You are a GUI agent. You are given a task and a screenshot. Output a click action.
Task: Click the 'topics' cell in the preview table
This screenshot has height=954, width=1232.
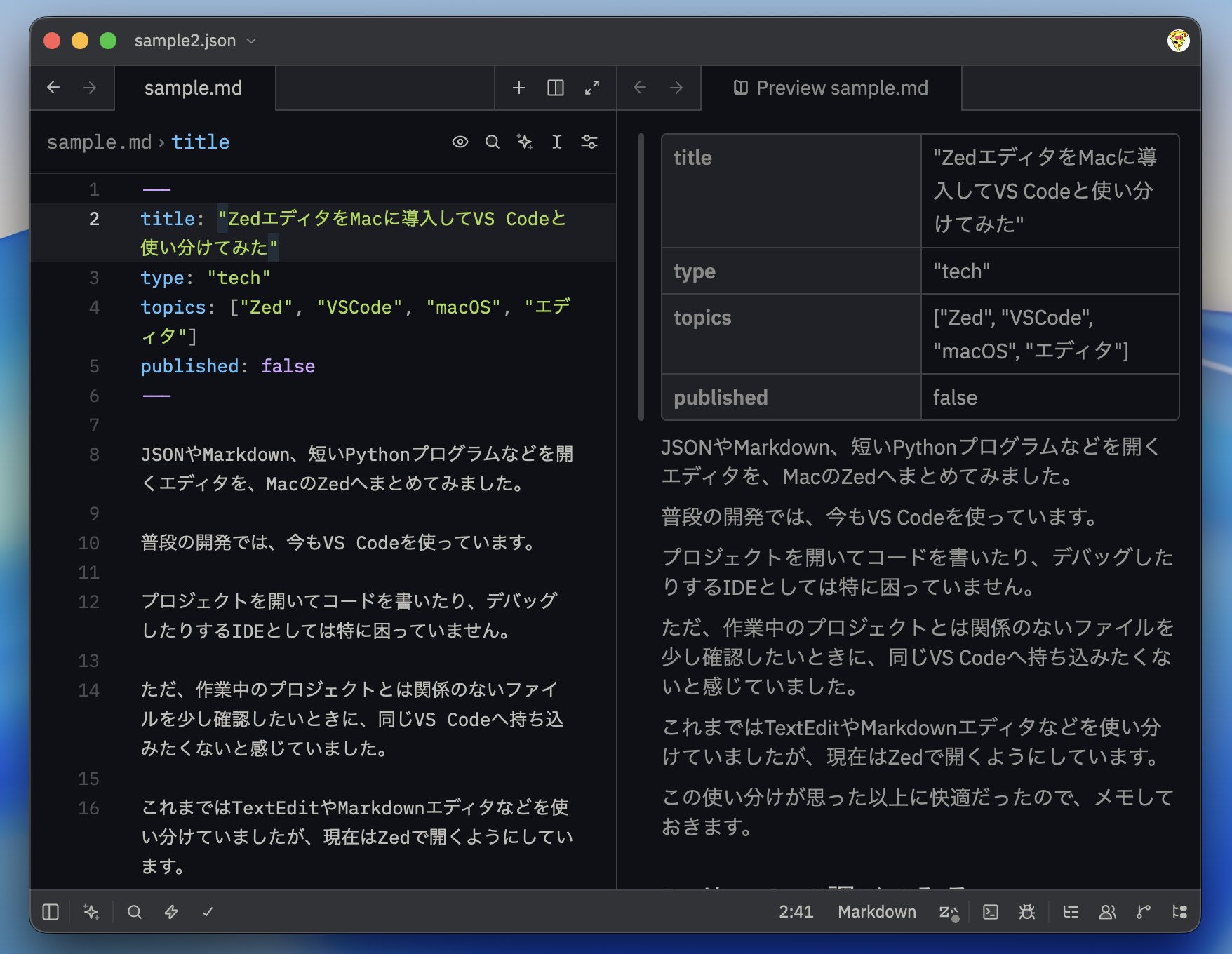[791, 334]
